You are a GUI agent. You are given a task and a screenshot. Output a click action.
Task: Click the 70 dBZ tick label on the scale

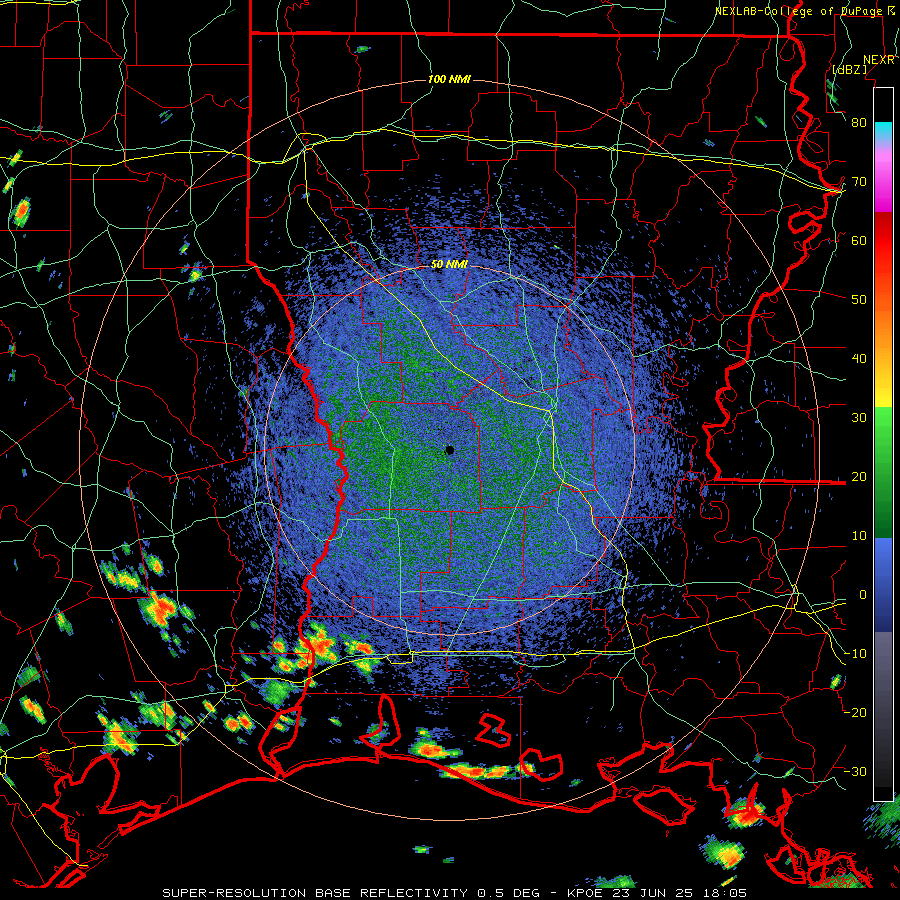[859, 182]
